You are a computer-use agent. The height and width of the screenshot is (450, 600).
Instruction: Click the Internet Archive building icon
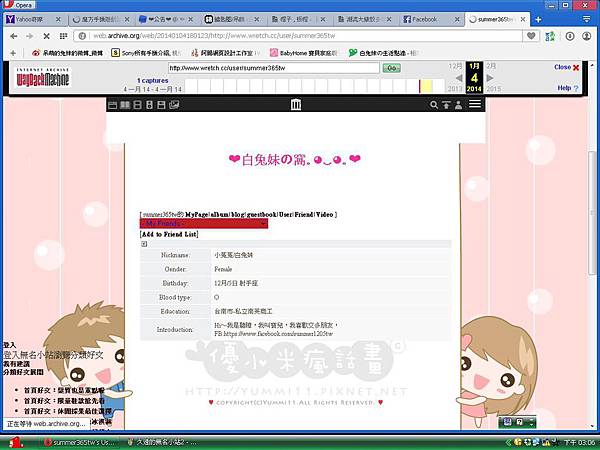[296, 104]
